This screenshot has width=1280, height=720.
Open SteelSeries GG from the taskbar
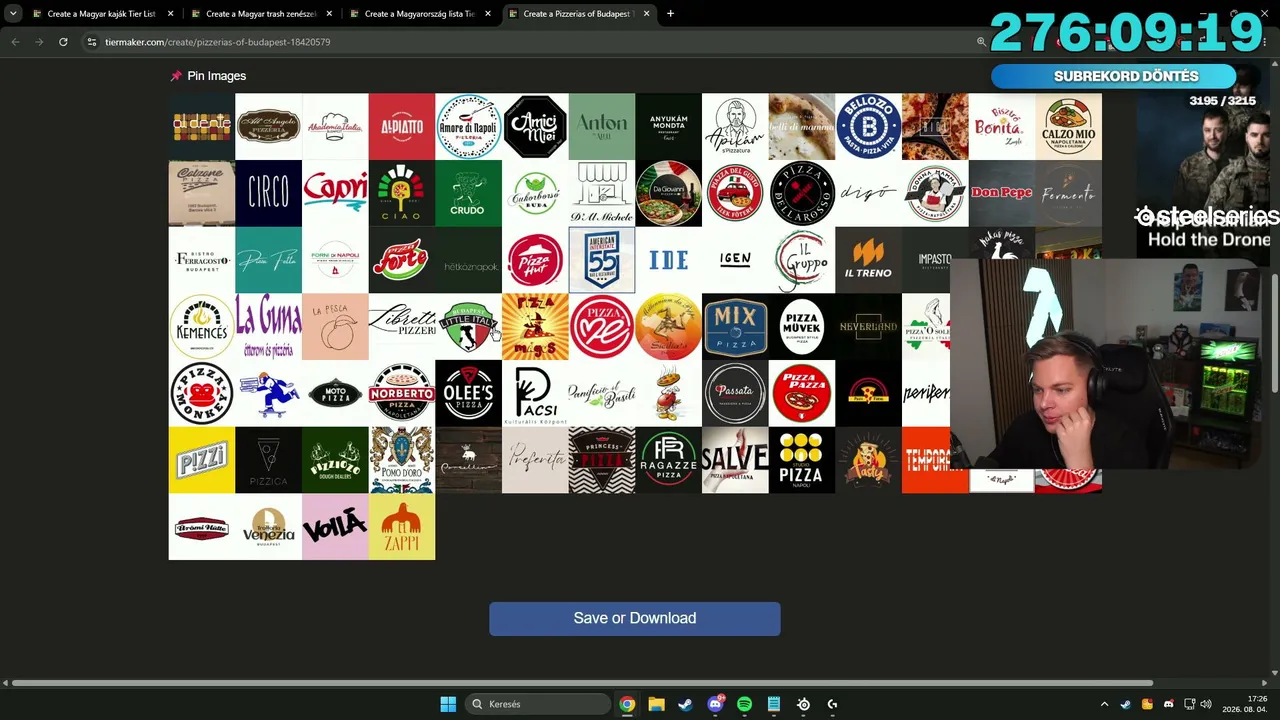[803, 704]
